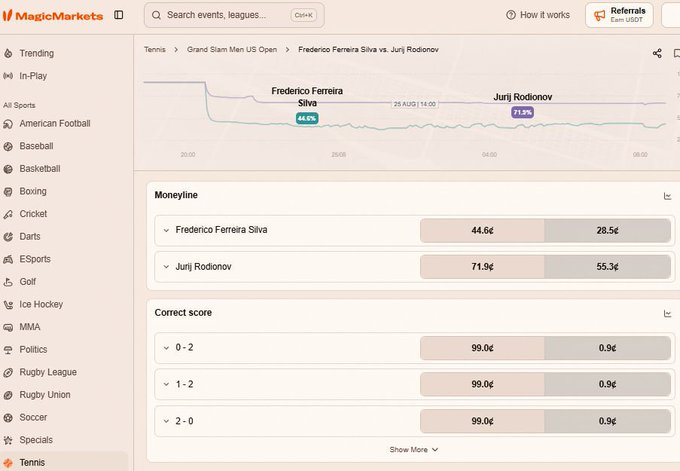Click the Referrals megaphone icon
The width and height of the screenshot is (680, 471).
[599, 16]
